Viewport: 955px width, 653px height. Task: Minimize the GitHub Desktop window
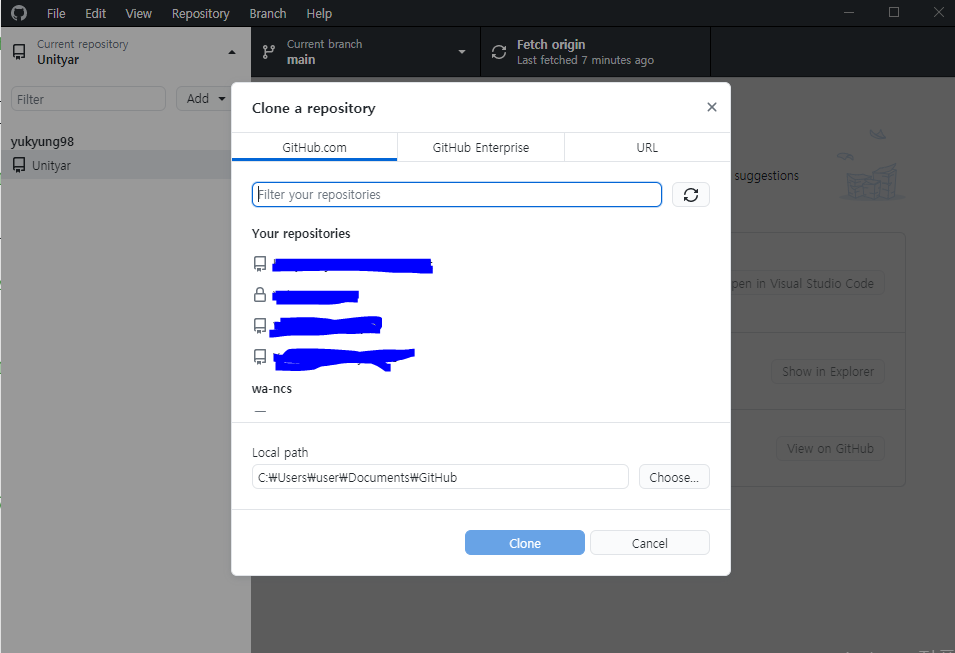pos(849,12)
